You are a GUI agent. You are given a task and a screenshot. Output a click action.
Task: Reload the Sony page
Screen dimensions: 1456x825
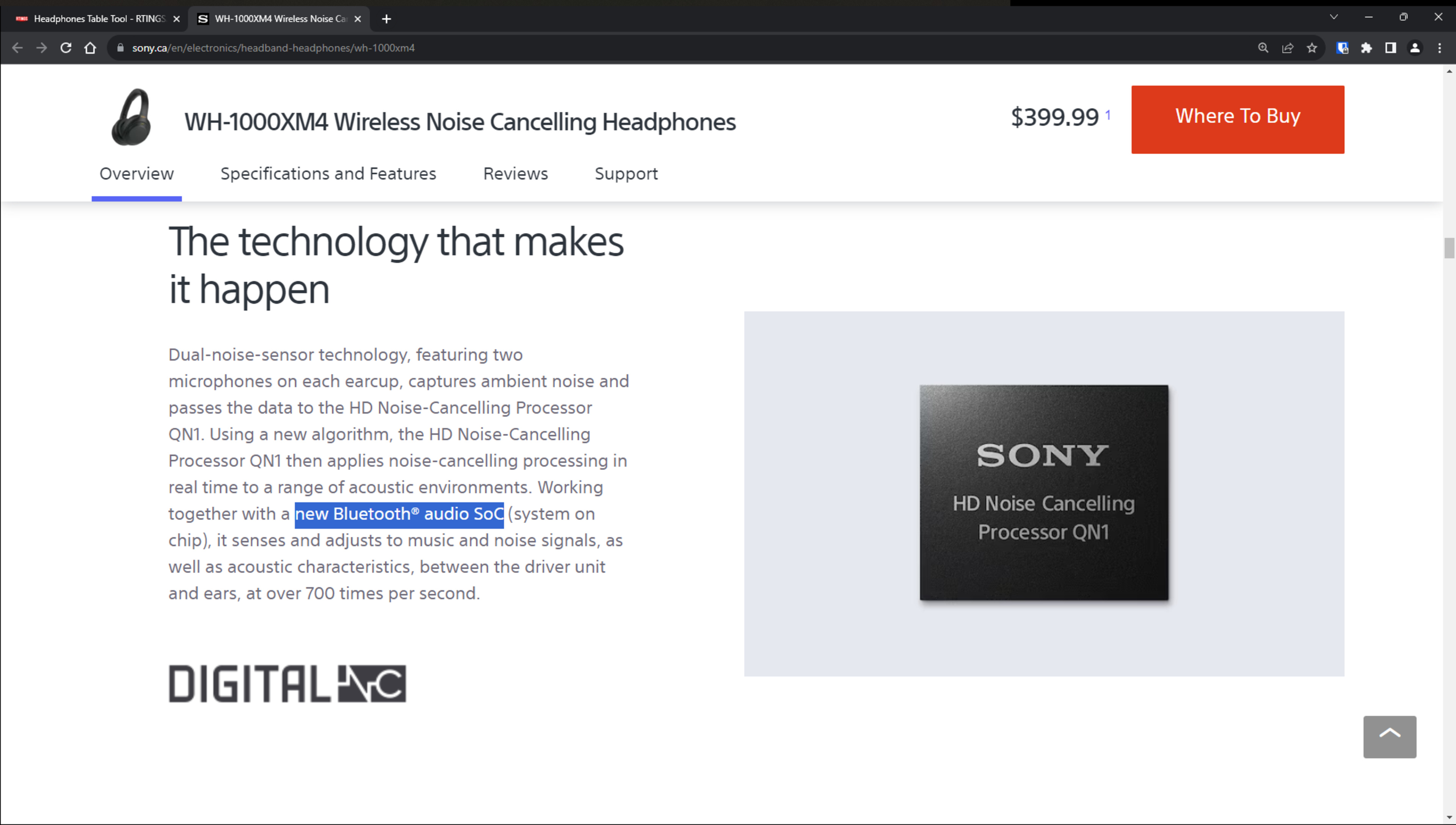click(66, 48)
